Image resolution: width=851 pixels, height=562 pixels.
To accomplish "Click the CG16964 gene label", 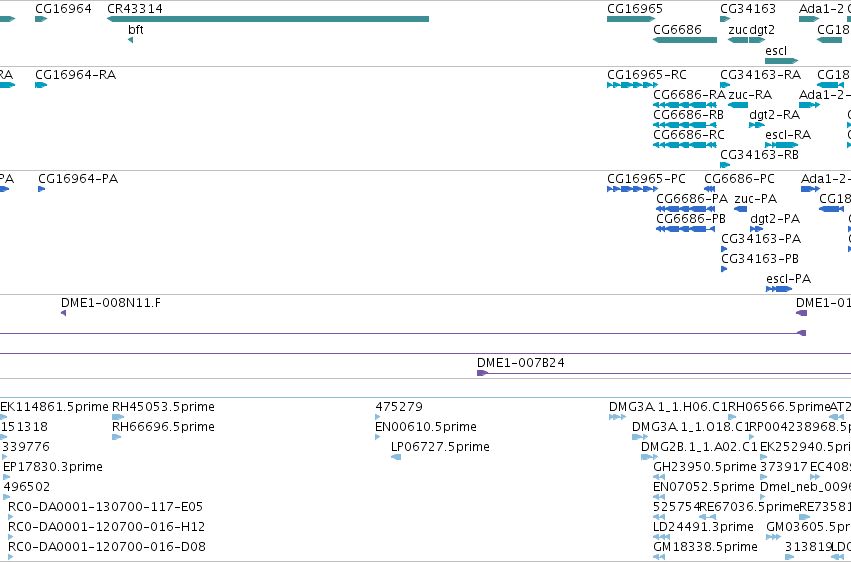I will click(63, 9).
